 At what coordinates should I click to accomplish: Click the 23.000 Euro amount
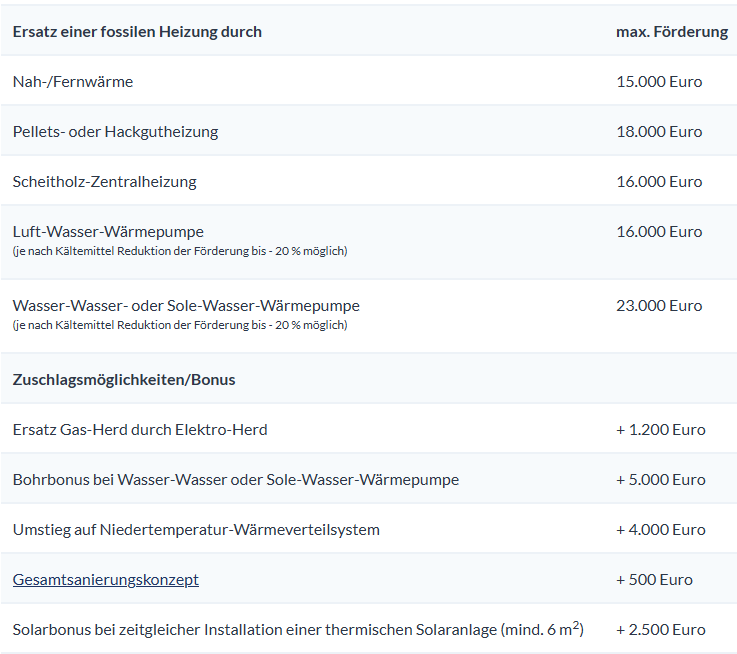click(x=659, y=306)
